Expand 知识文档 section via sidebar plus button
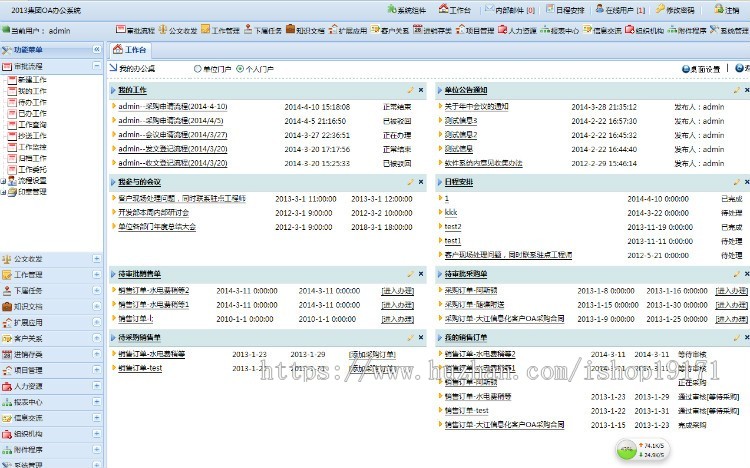 (x=97, y=306)
